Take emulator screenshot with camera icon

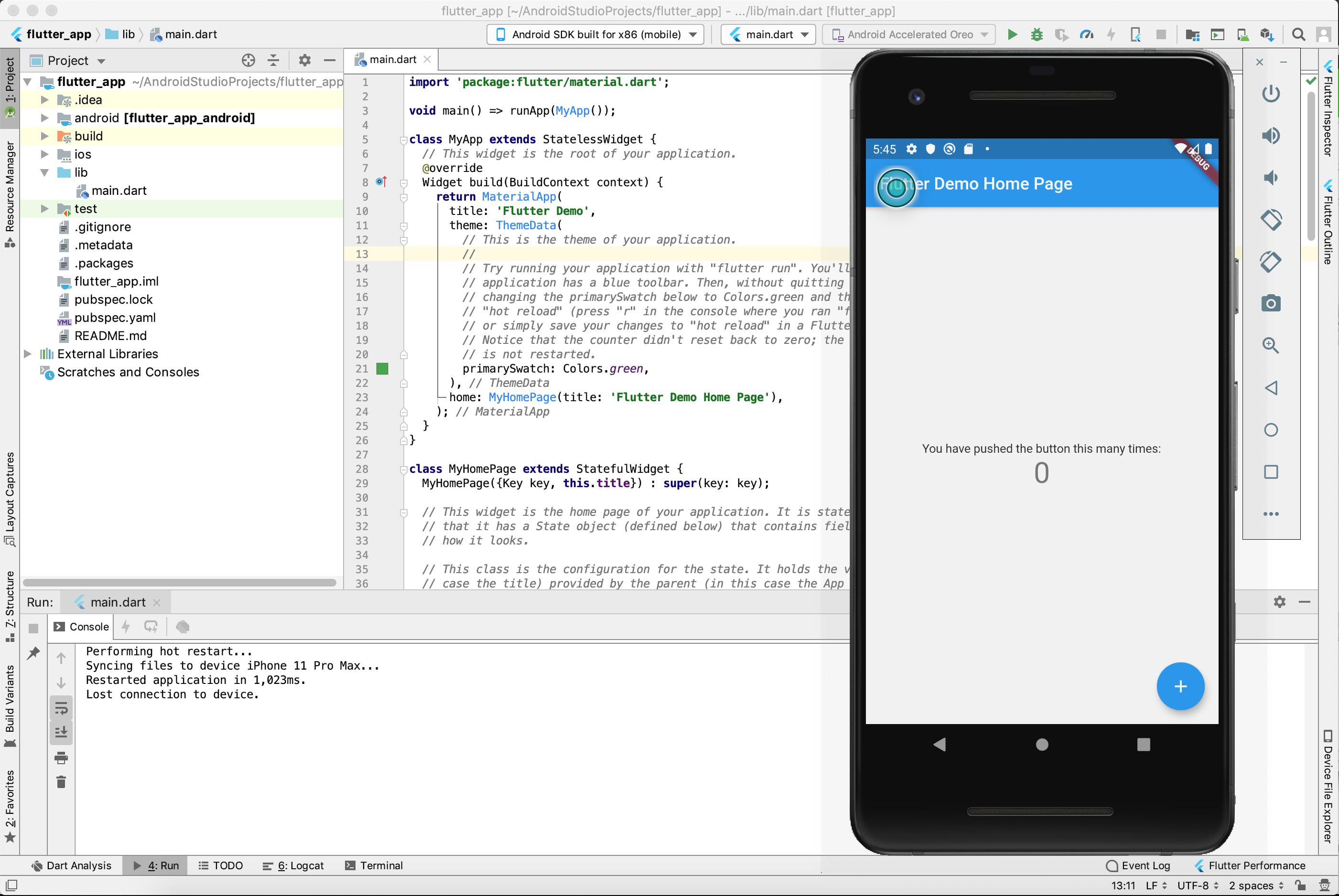[x=1270, y=303]
